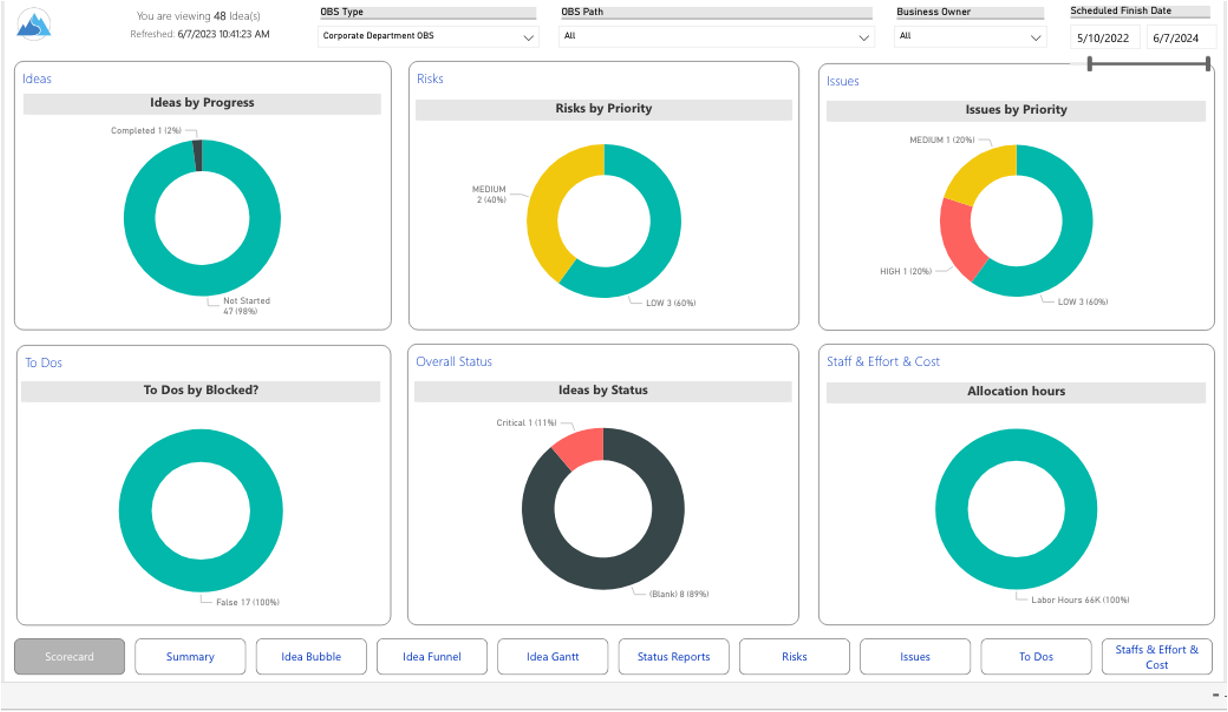Click the right handle of date slider

1208,64
